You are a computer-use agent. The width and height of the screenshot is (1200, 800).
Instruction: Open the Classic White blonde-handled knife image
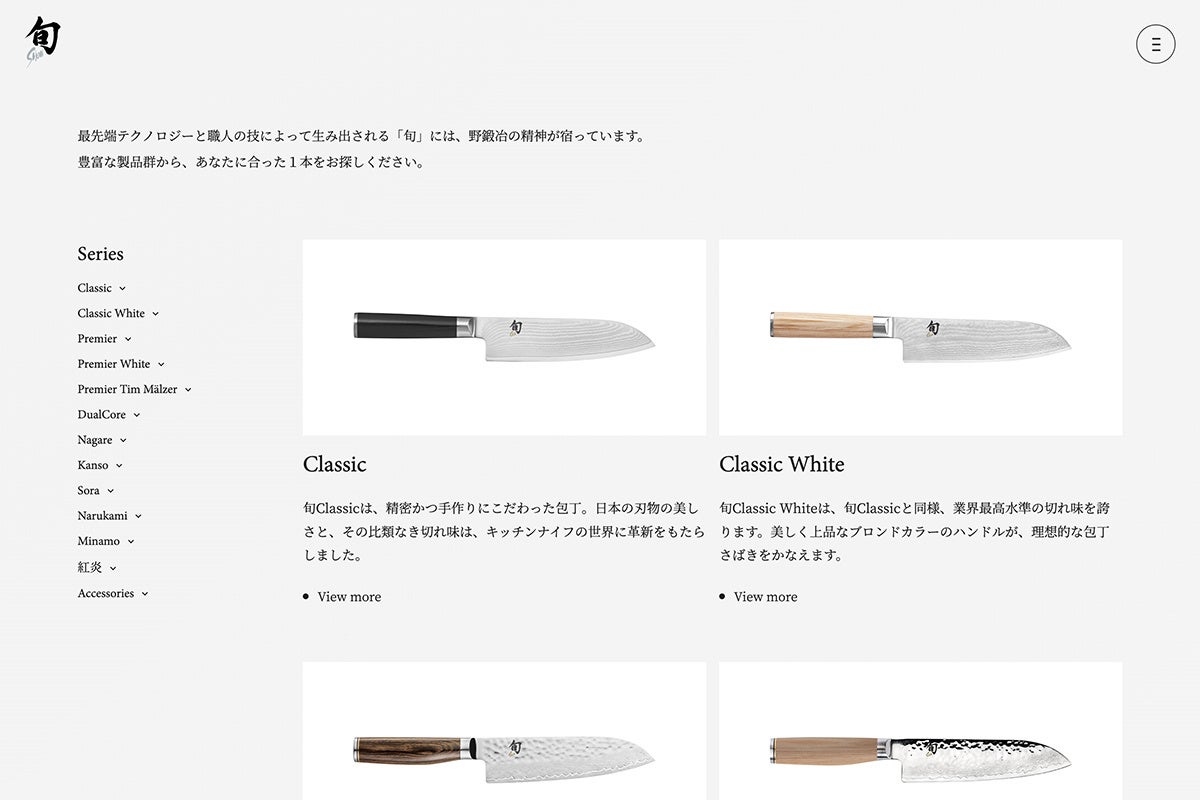coord(920,337)
